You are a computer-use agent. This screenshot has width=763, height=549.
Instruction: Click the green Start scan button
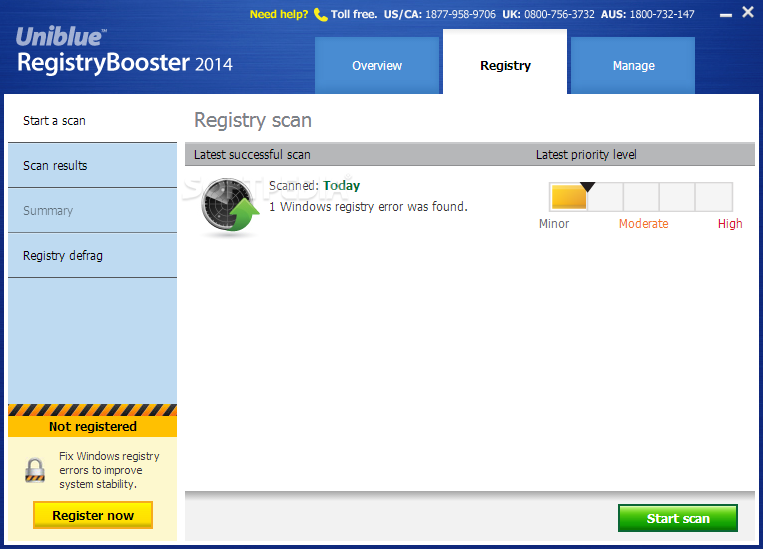[678, 518]
